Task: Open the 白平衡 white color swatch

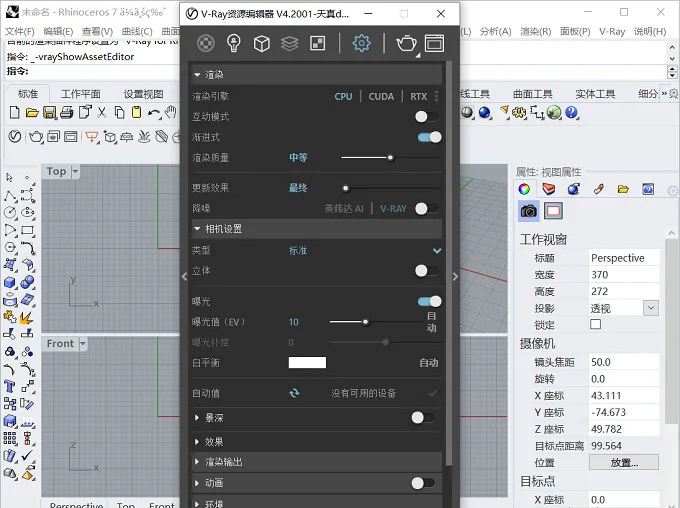Action: 307,363
